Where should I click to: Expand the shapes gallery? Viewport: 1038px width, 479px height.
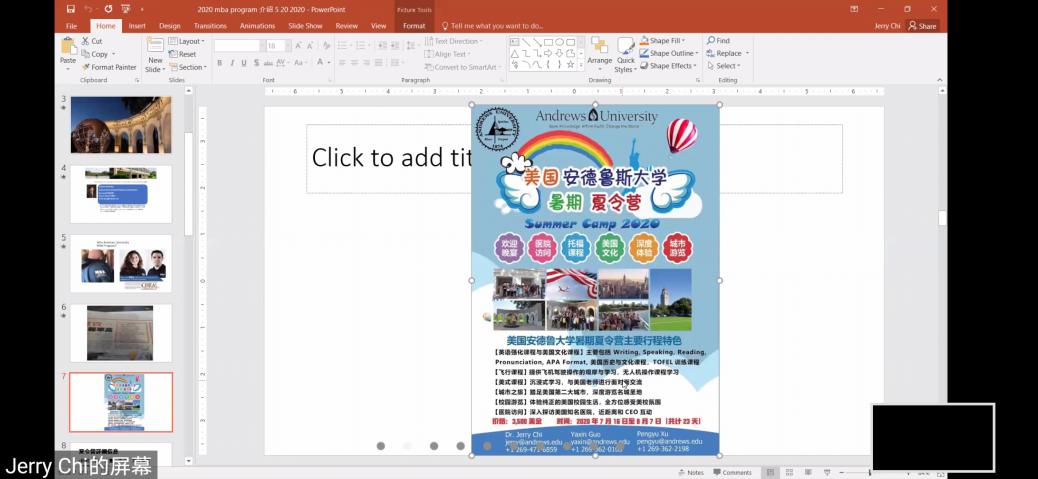click(581, 65)
